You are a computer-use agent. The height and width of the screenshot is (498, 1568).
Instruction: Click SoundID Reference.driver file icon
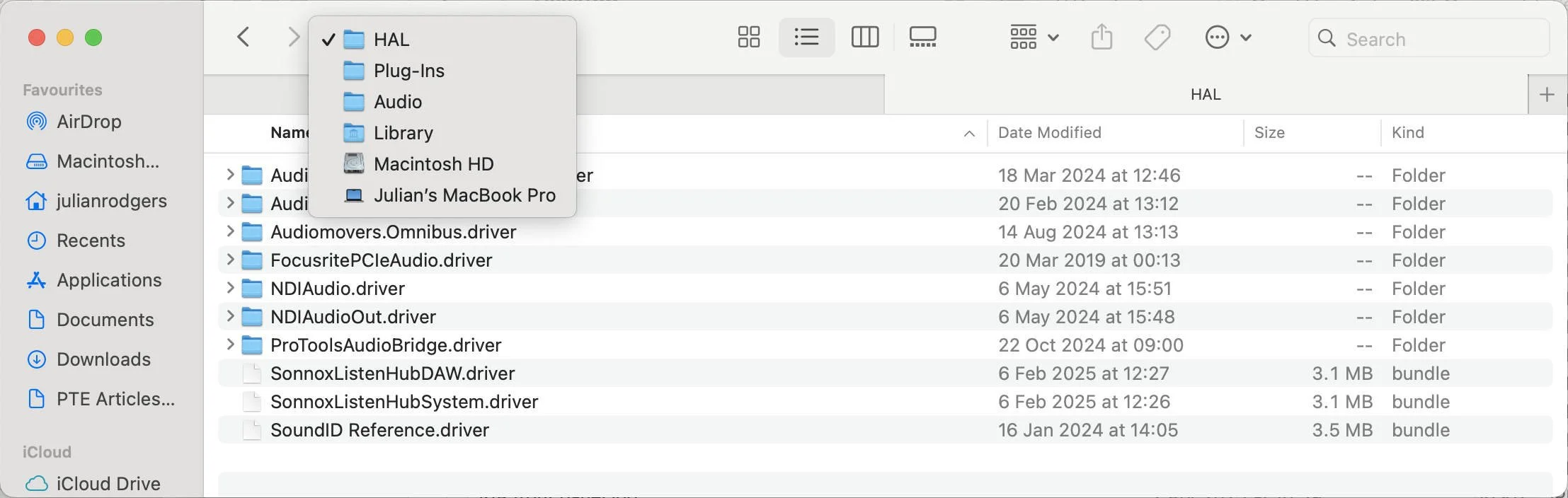[251, 430]
